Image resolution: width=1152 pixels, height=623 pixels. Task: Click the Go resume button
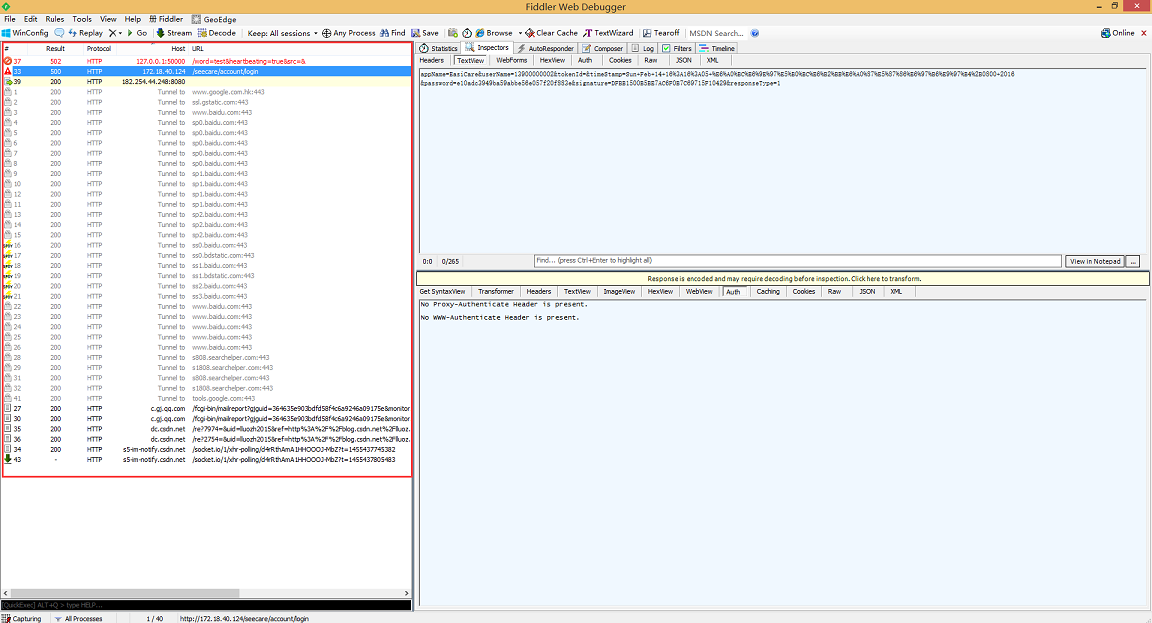[x=137, y=33]
